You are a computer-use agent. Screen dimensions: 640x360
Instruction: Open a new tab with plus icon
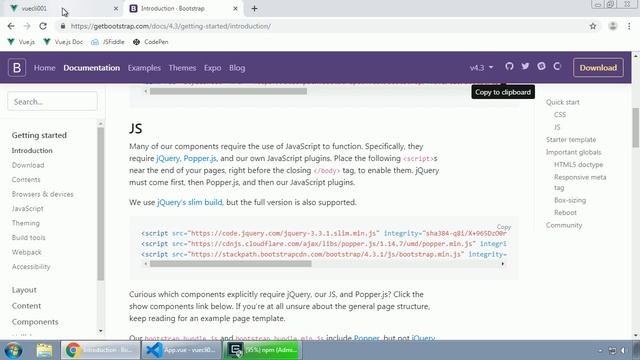254,8
